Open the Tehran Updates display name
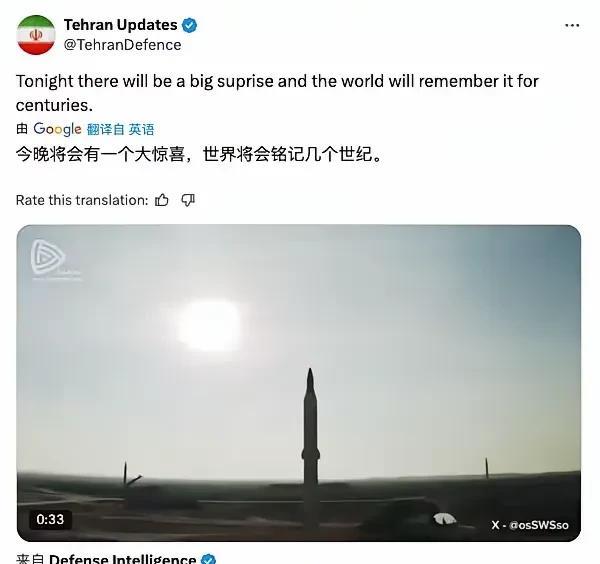The image size is (600, 564). 121,25
